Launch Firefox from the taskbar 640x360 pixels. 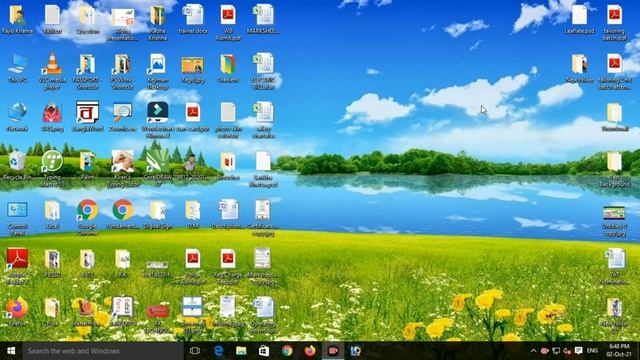coord(310,351)
